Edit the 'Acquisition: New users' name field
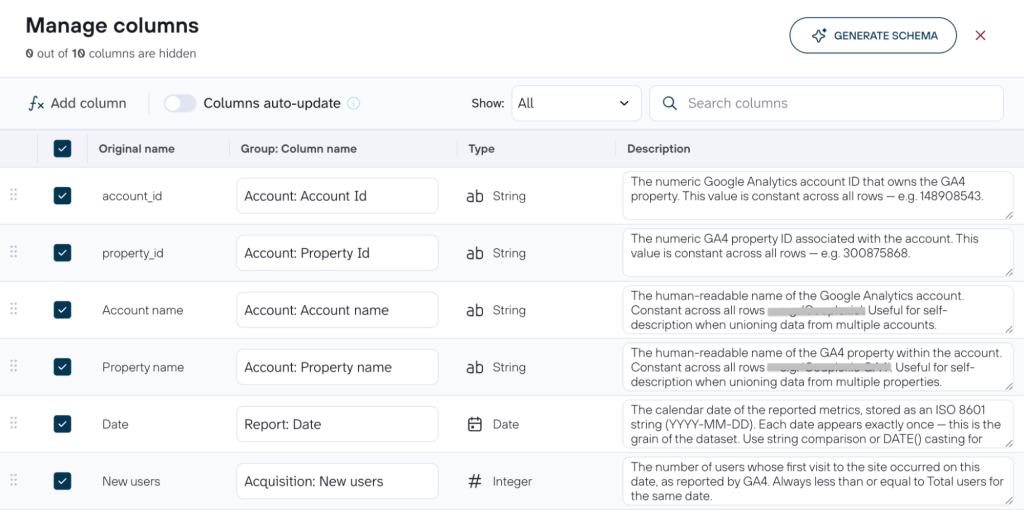 coord(337,481)
